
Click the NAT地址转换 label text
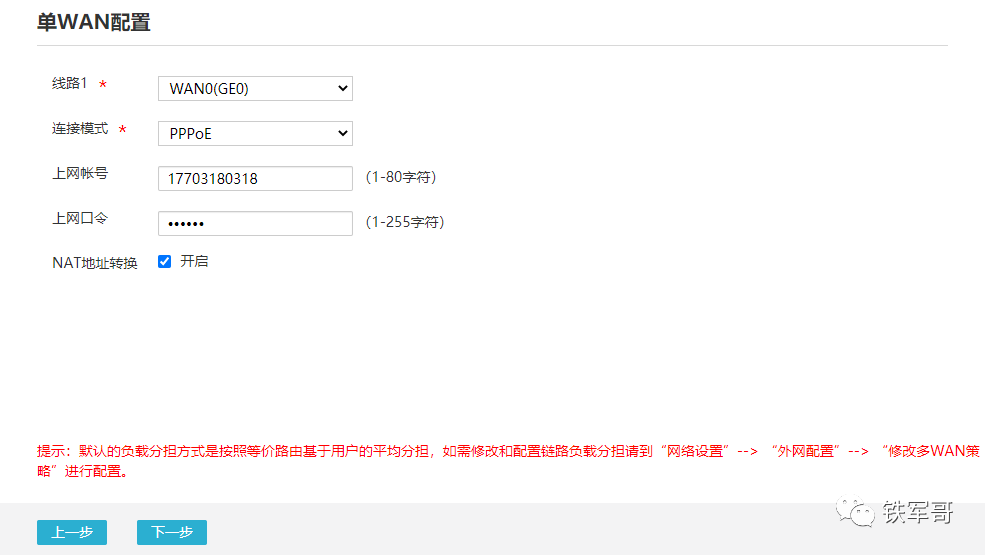tap(95, 263)
